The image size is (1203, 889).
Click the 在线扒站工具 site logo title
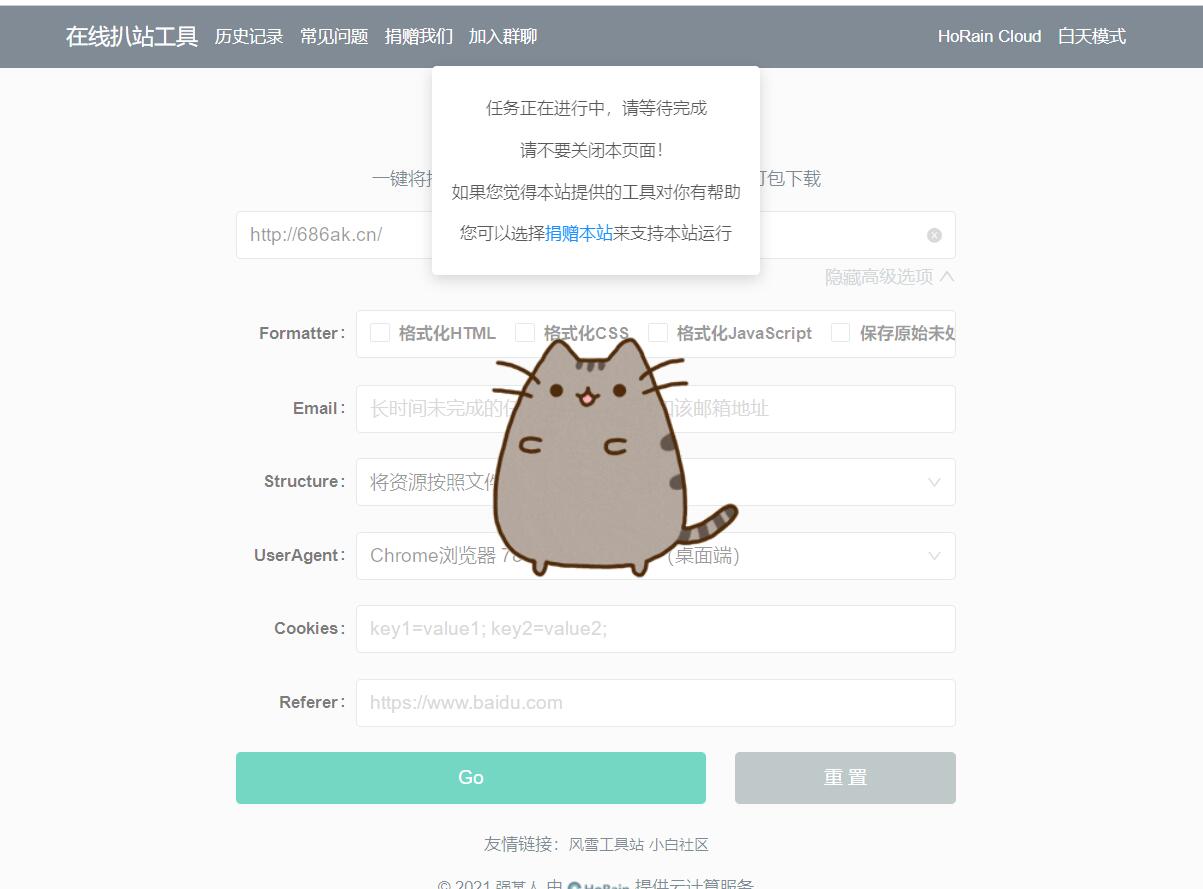pos(132,37)
